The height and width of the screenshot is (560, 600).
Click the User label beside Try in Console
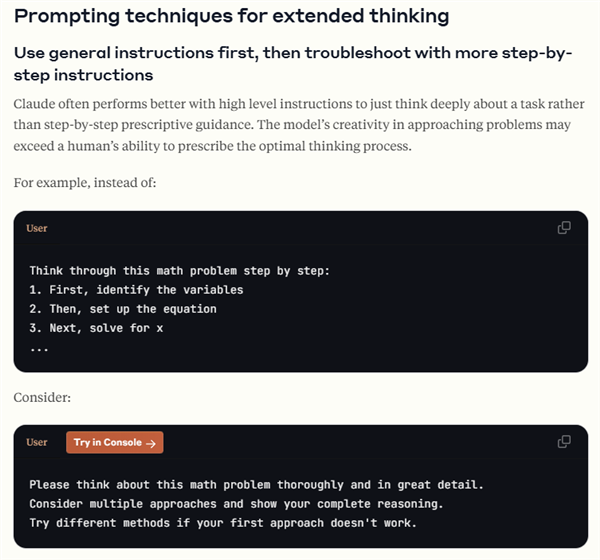coord(37,442)
